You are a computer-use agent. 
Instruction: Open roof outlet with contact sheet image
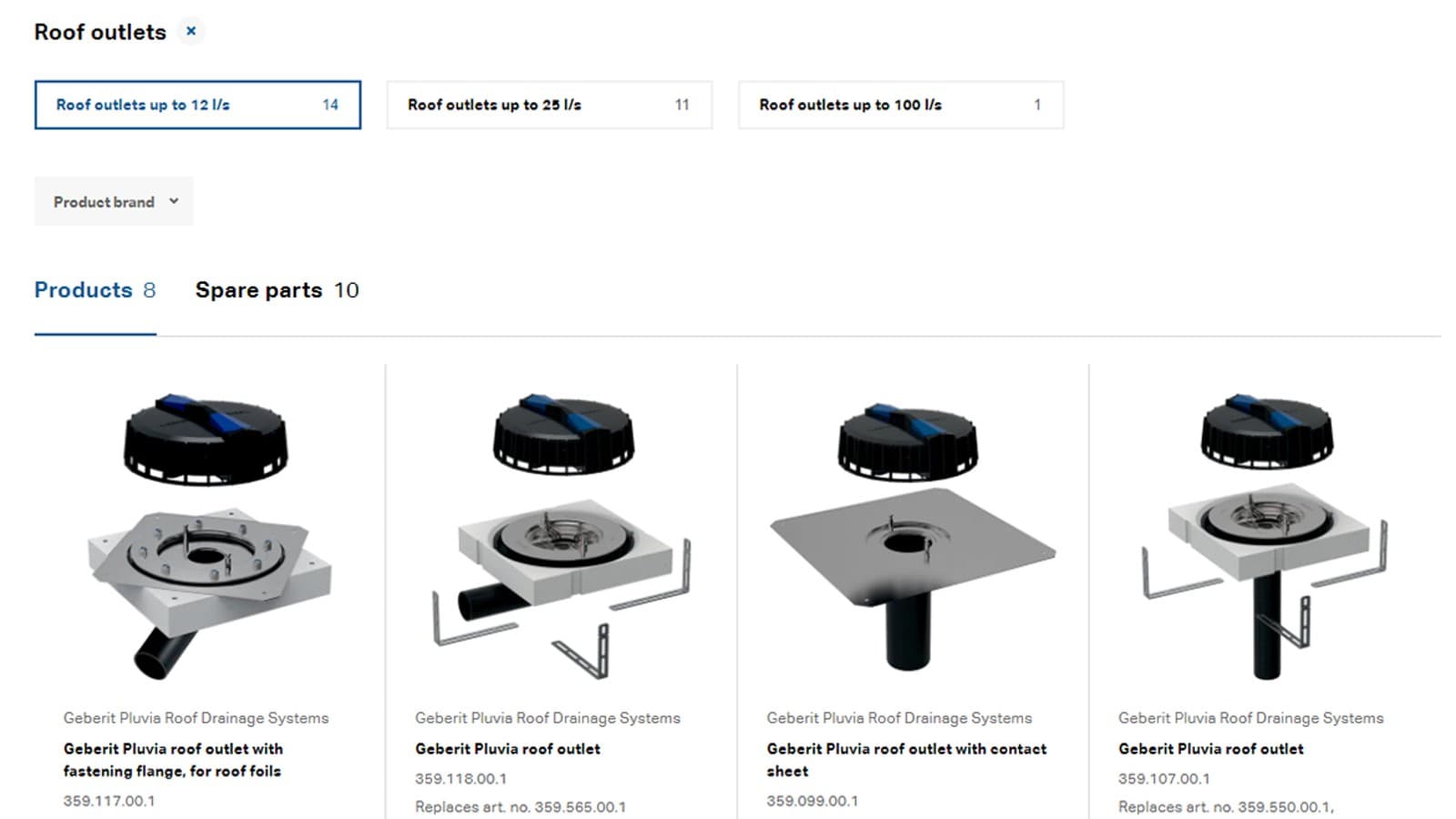coord(912,537)
